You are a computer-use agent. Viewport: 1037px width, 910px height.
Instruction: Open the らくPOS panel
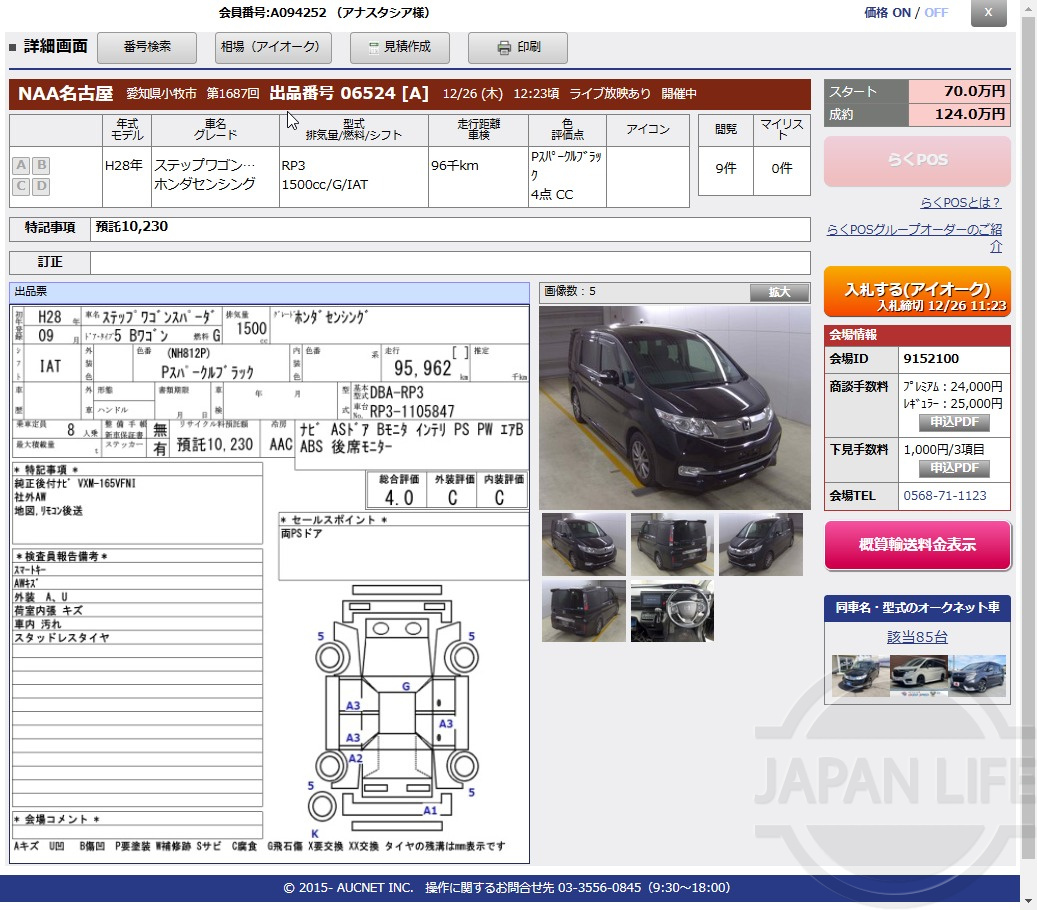tap(915, 161)
